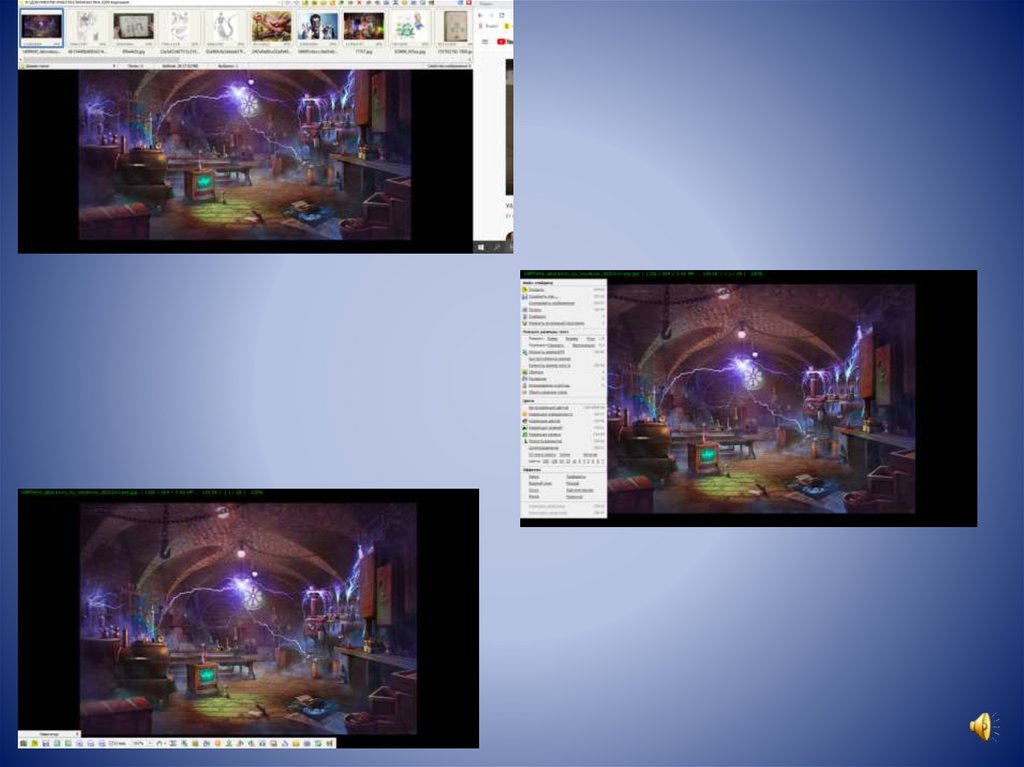Select the old brown book cover thumbnail
The height and width of the screenshot is (767, 1024).
pyautogui.click(x=455, y=26)
